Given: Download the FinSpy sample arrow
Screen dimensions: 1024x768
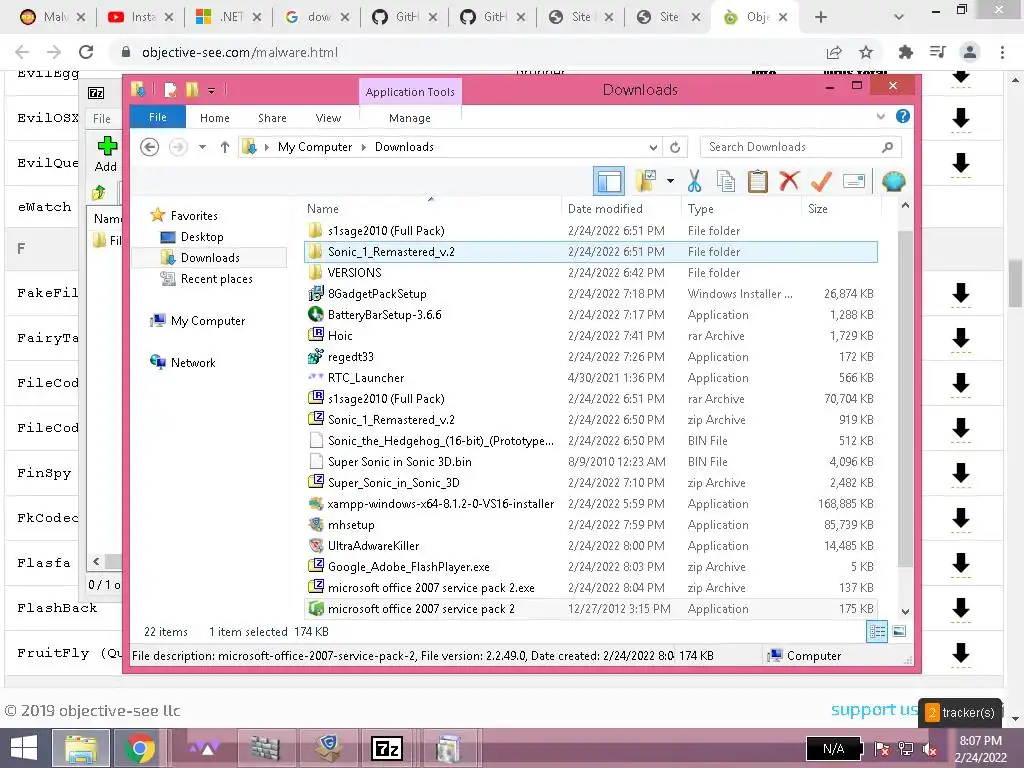Looking at the screenshot, I should tap(960, 473).
